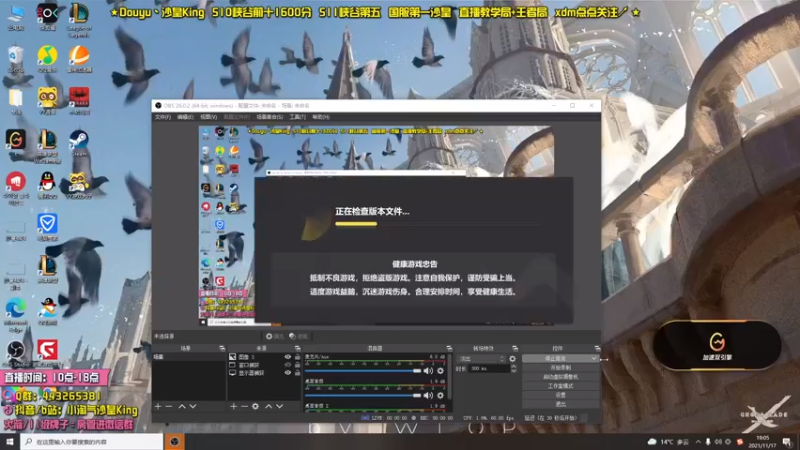The image size is (800, 450).
Task: Start recording with 开始录制 button
Action: click(560, 368)
